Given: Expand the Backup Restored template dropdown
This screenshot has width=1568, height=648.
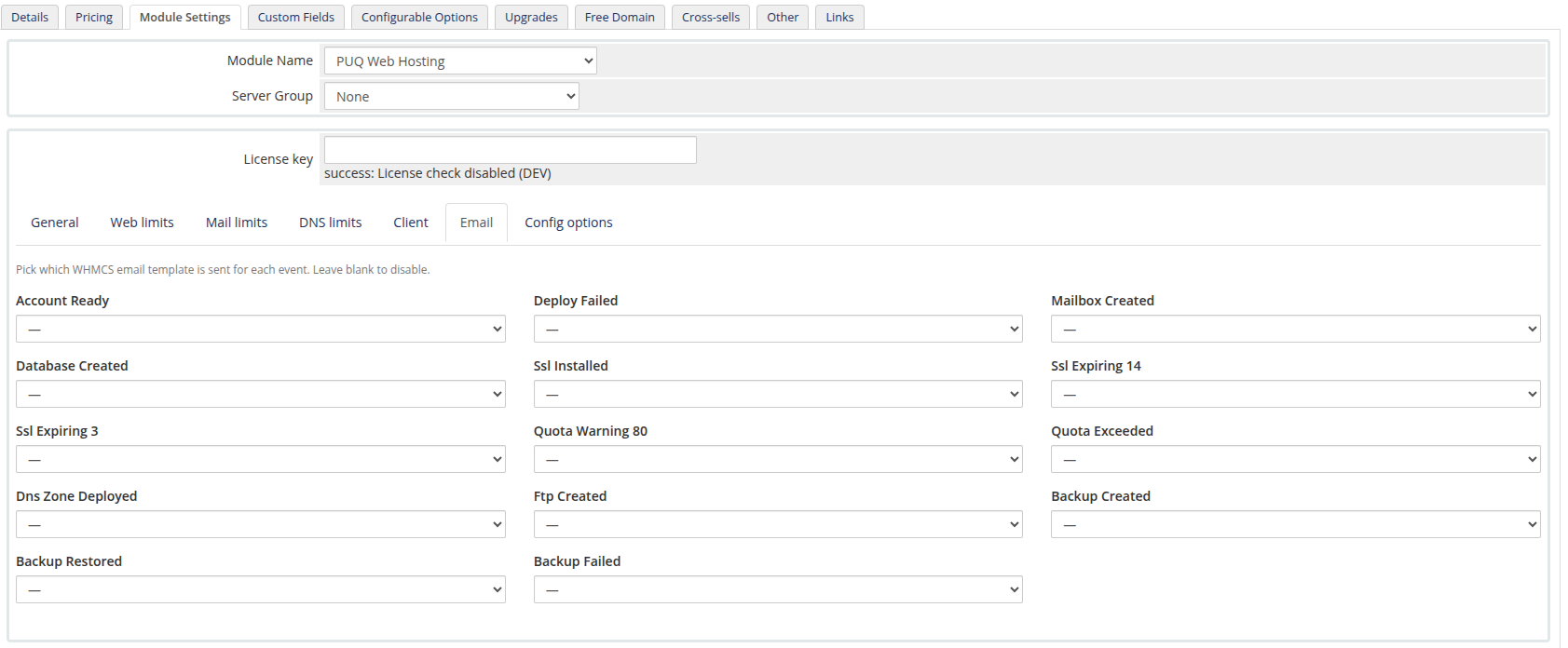Looking at the screenshot, I should point(261,589).
